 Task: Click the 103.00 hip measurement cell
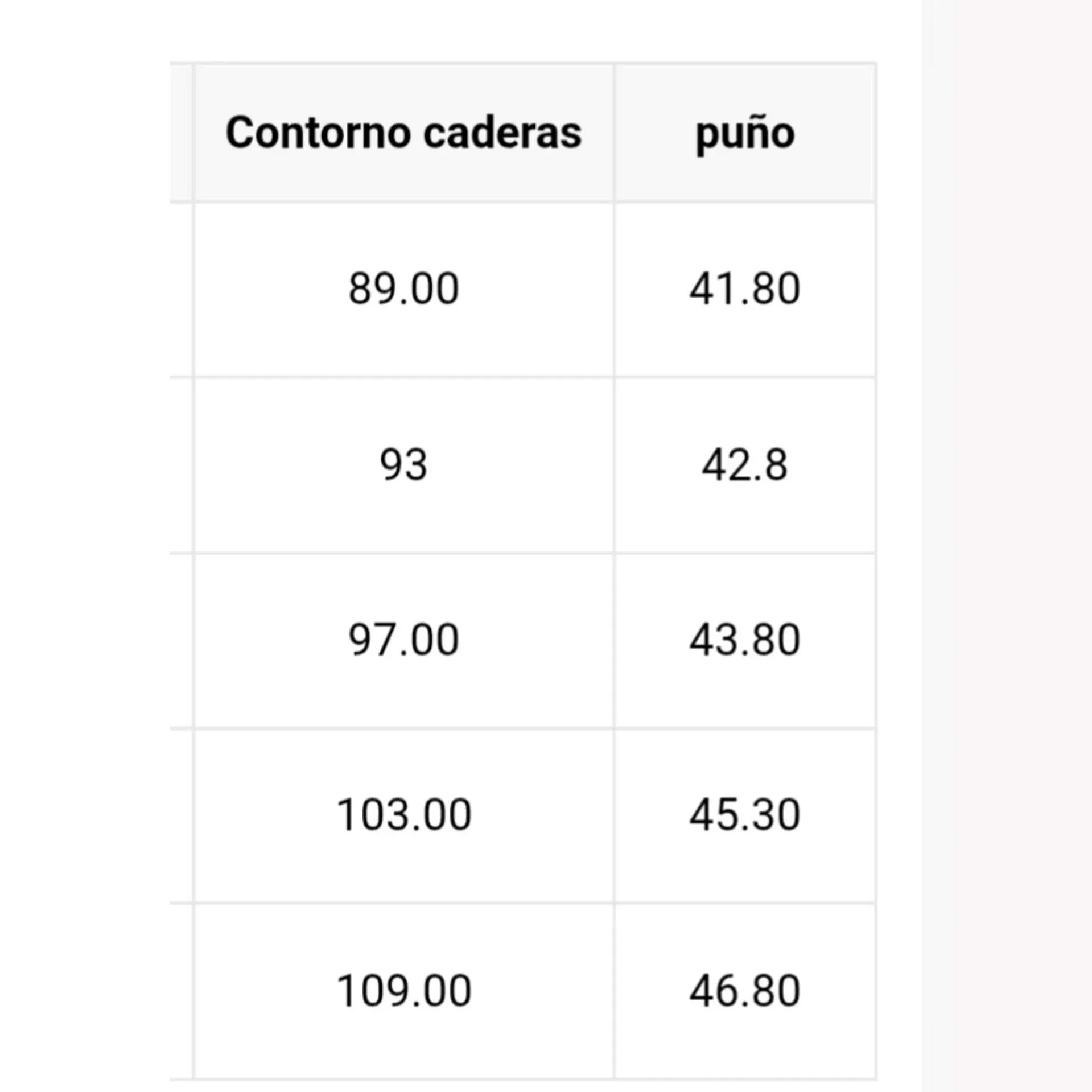click(x=403, y=815)
